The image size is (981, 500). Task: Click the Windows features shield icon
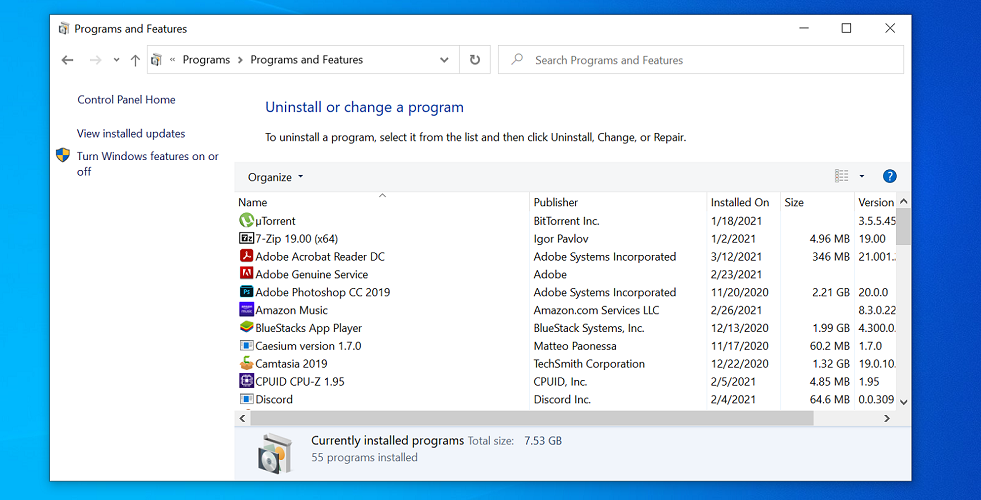tap(63, 155)
